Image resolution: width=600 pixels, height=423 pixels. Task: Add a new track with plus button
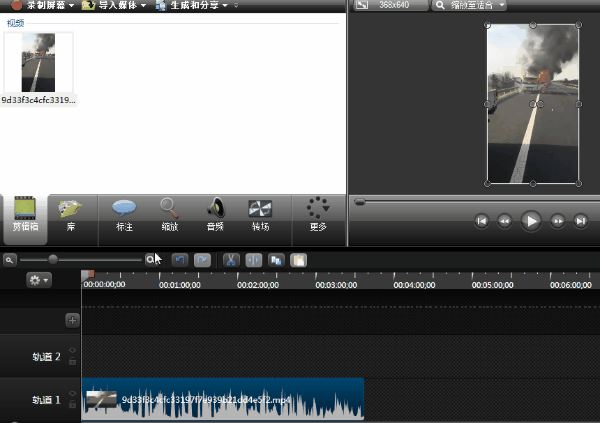click(72, 320)
